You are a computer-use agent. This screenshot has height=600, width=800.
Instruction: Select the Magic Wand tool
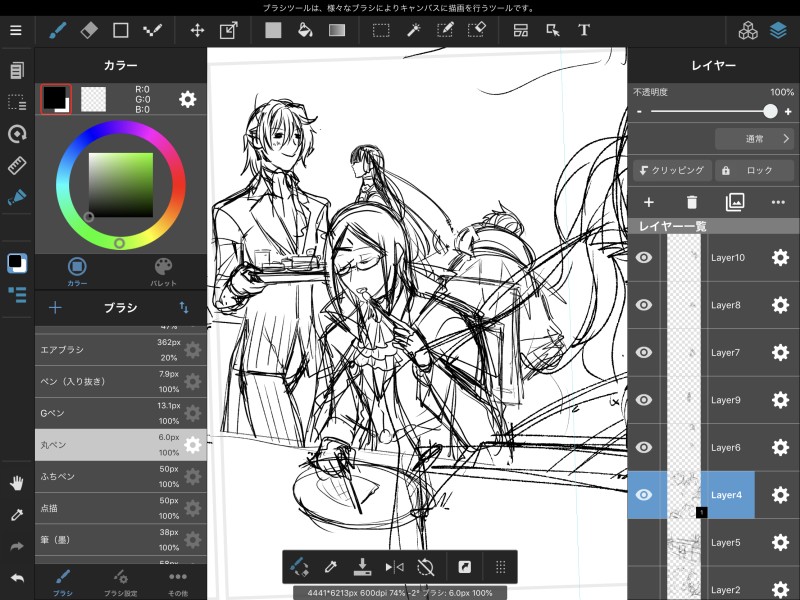coord(413,30)
